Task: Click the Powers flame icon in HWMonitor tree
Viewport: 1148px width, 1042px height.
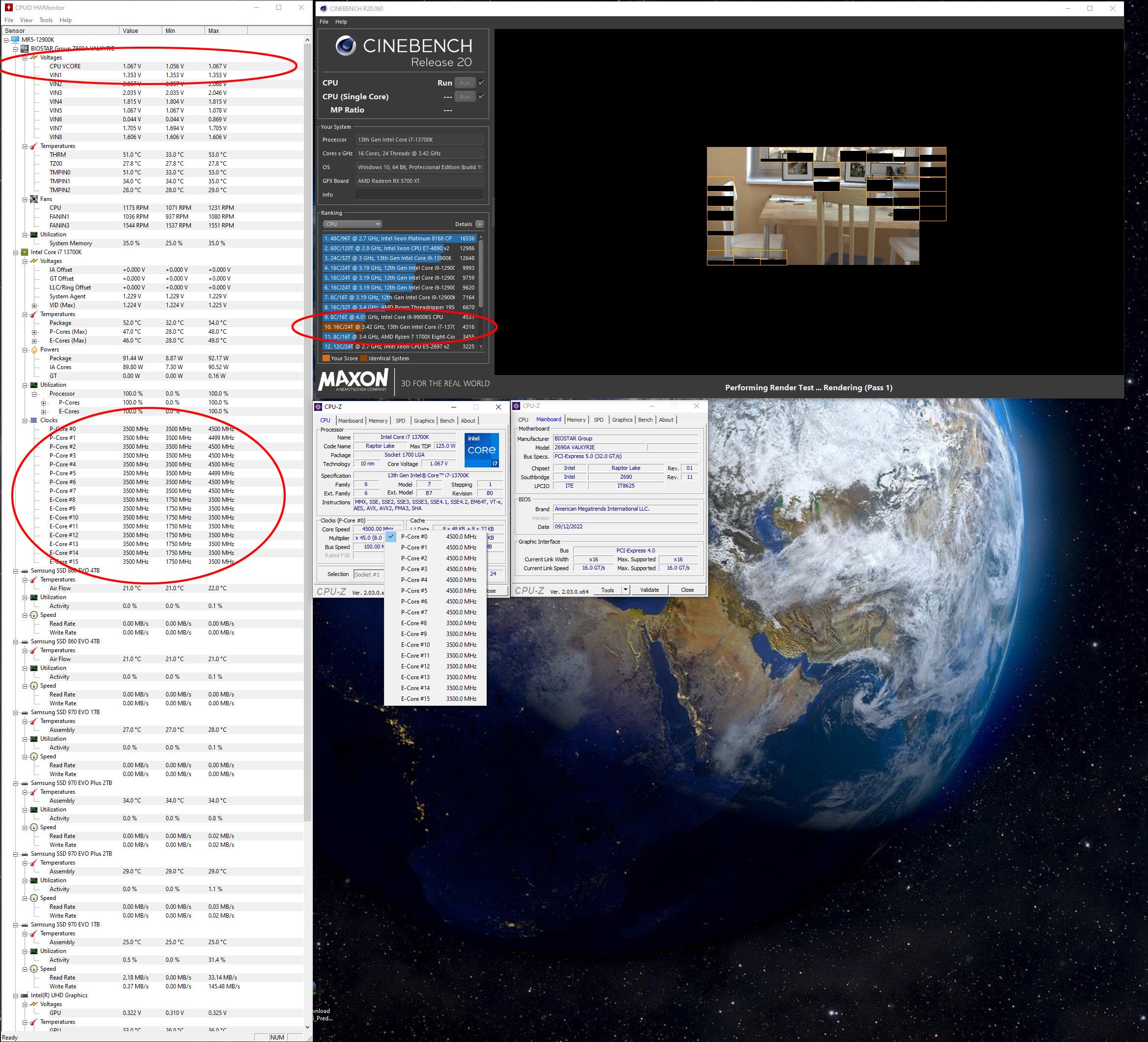Action: [x=33, y=349]
